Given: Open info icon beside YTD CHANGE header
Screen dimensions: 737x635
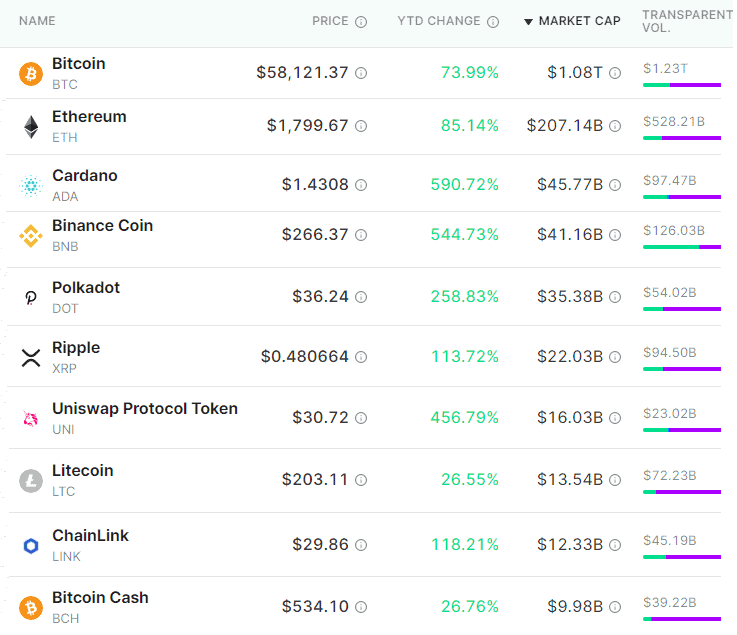Looking at the screenshot, I should pyautogui.click(x=493, y=22).
